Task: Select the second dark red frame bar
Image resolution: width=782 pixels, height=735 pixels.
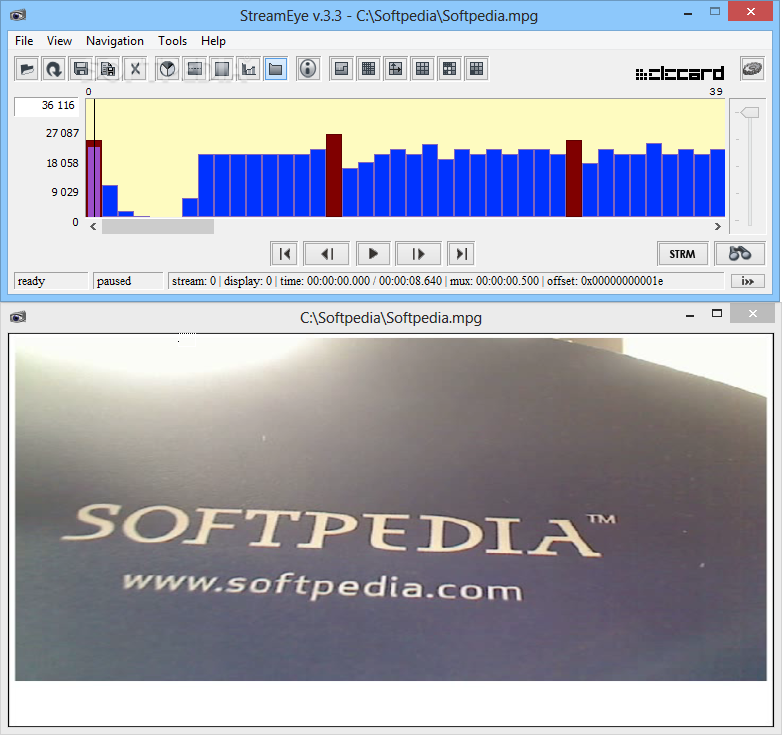Action: (x=334, y=175)
